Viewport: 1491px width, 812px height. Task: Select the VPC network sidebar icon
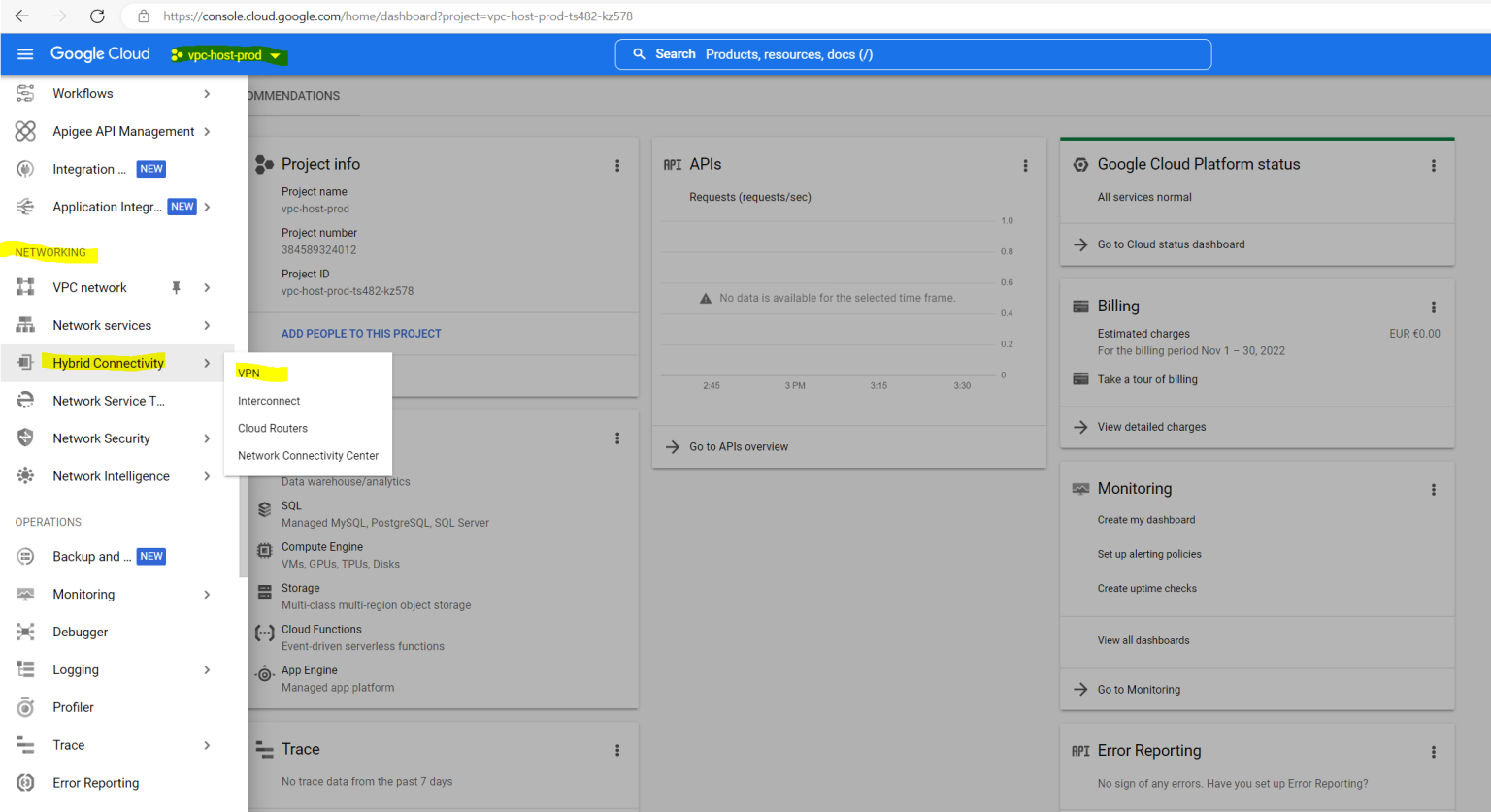(x=25, y=287)
